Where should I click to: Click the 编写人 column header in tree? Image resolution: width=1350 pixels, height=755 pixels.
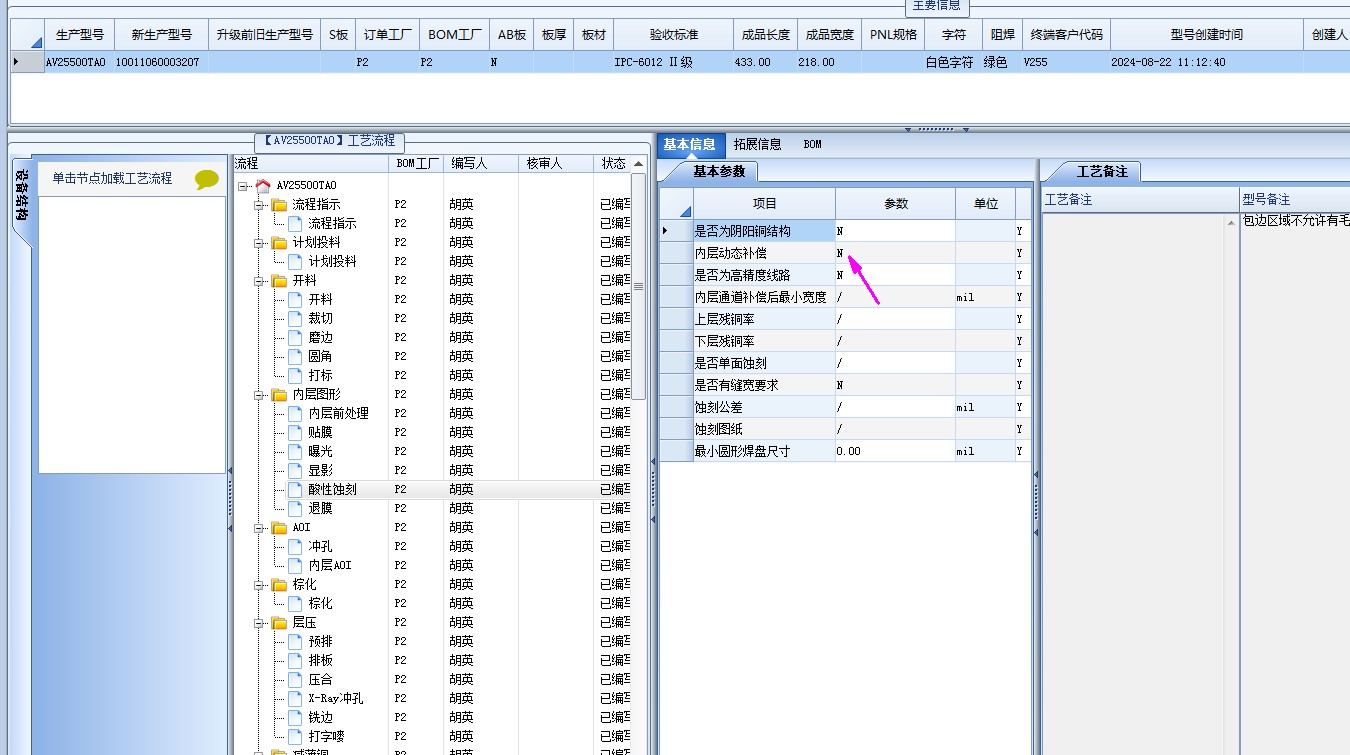click(x=482, y=163)
